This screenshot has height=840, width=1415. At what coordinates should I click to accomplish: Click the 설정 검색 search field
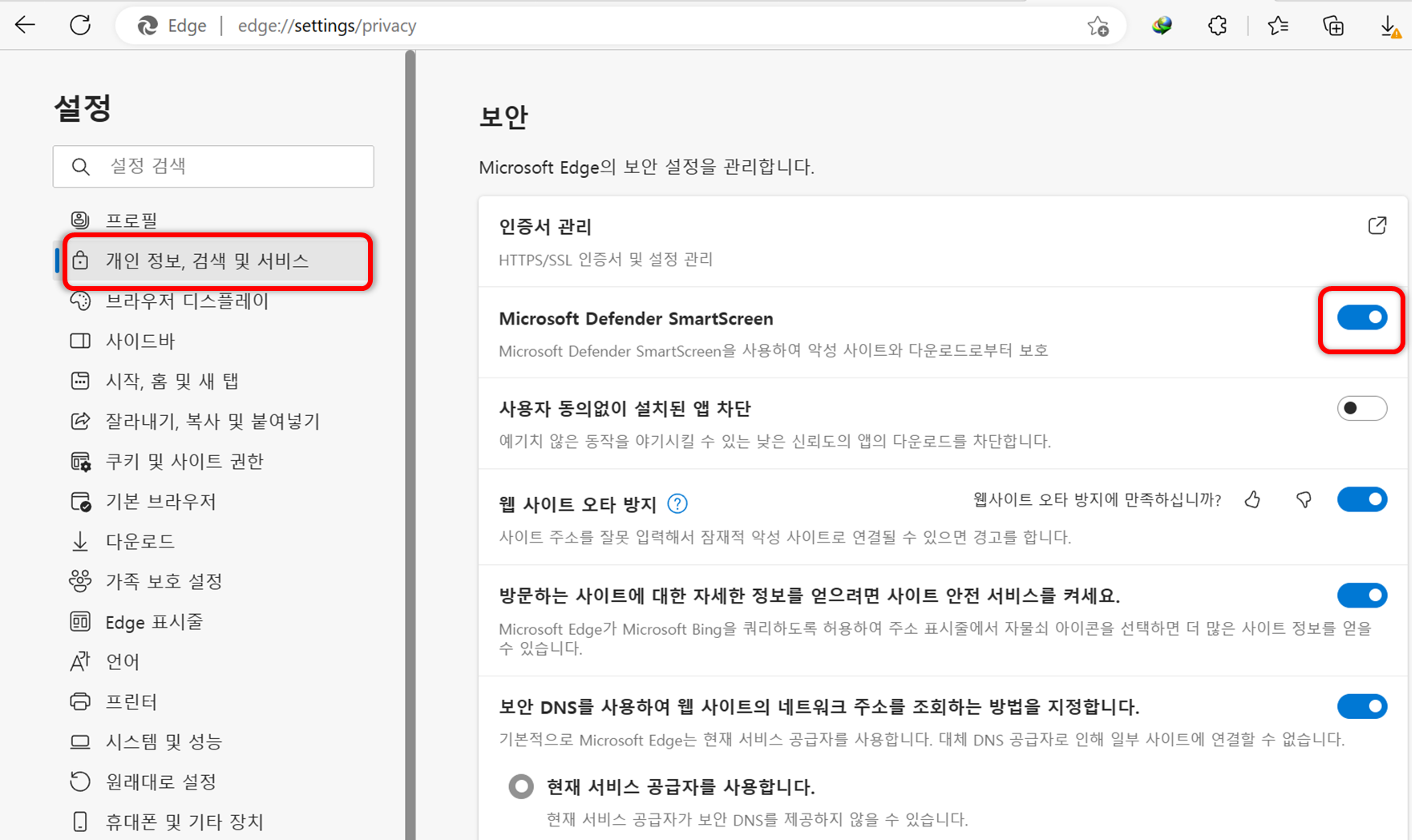(x=213, y=166)
